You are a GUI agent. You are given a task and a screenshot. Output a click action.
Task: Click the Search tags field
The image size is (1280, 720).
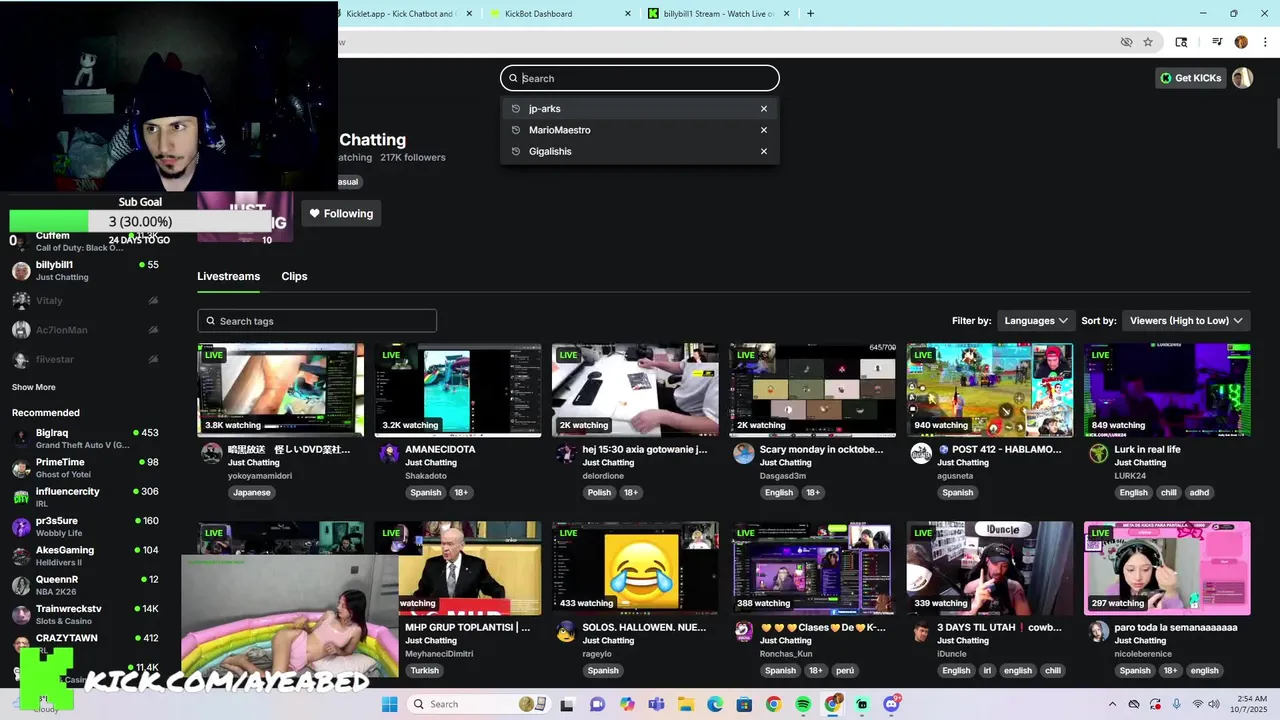coord(317,321)
